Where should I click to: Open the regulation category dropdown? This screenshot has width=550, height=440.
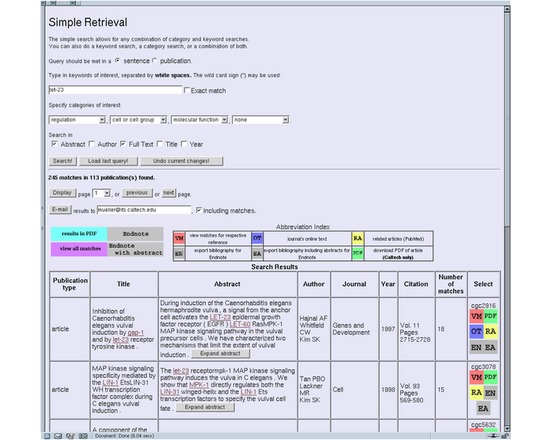click(x=77, y=120)
